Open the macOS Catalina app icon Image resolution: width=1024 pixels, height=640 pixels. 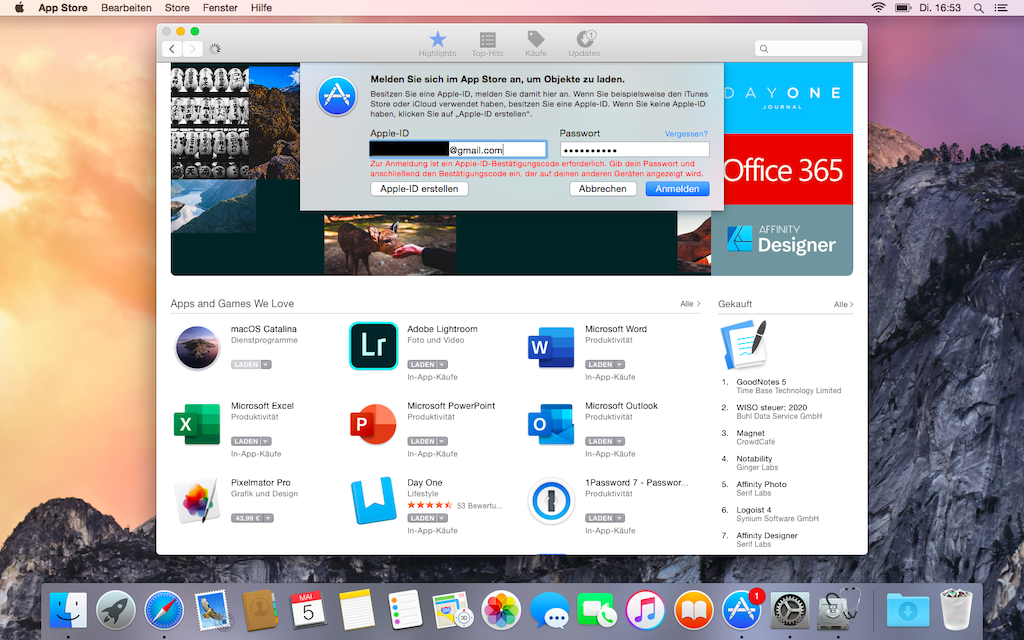click(x=197, y=347)
